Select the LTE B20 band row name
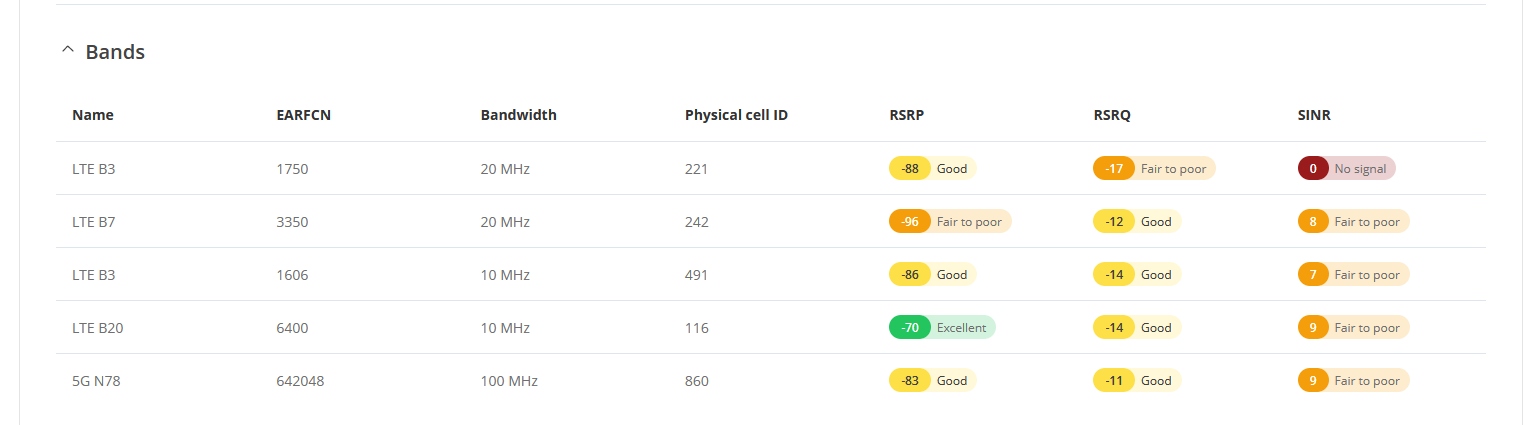Screen dimensions: 1534x425 (98, 328)
